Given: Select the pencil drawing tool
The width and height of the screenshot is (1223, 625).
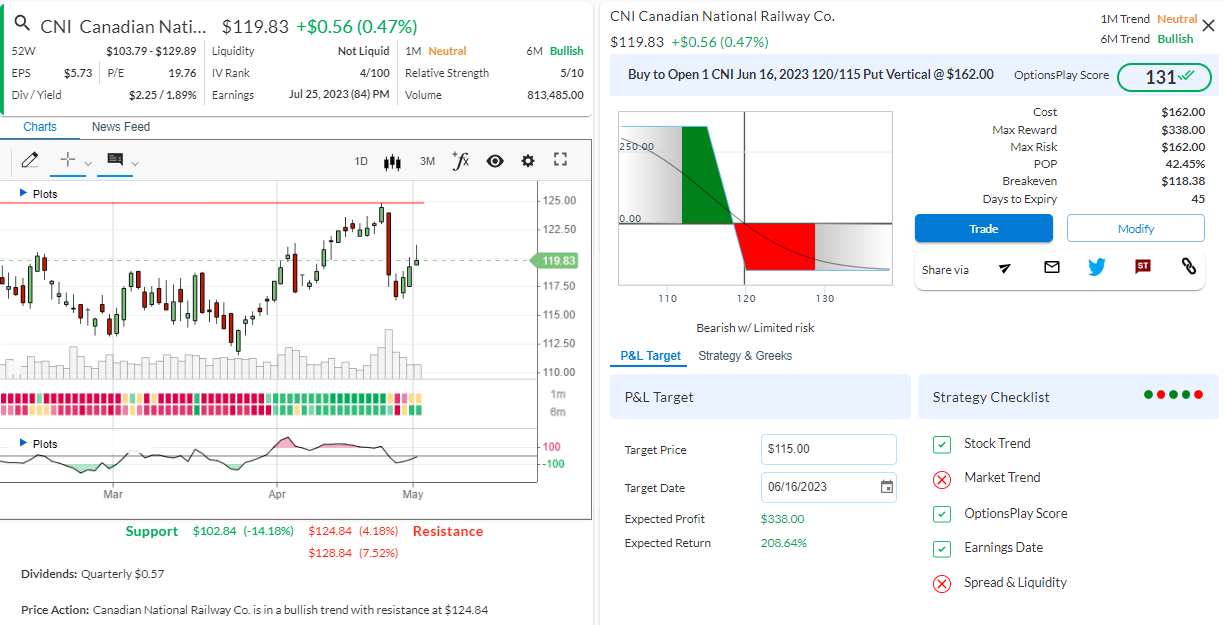Looking at the screenshot, I should point(29,160).
